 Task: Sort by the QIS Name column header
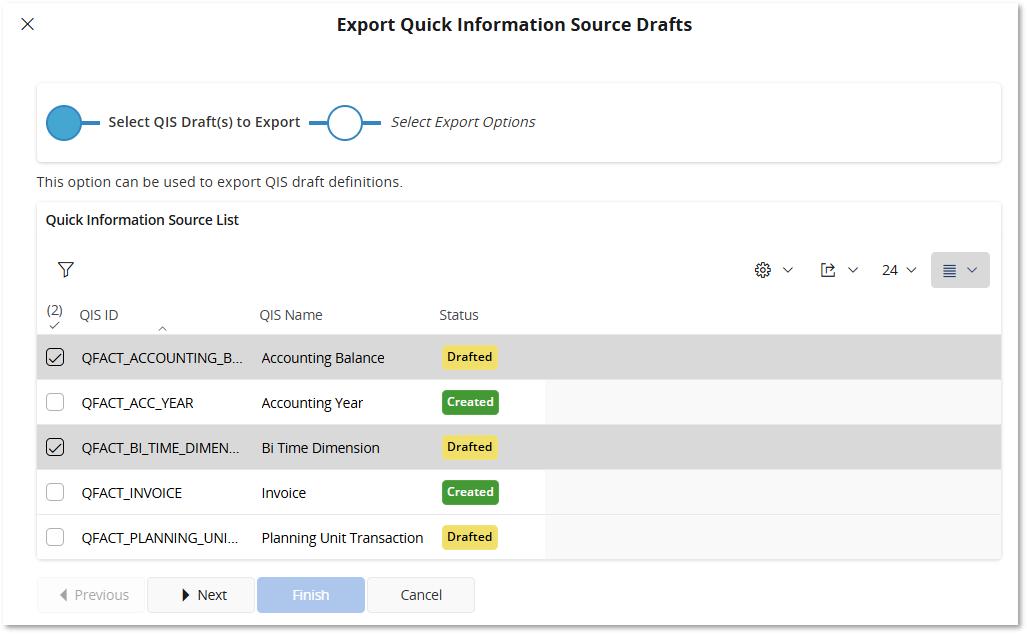click(291, 315)
